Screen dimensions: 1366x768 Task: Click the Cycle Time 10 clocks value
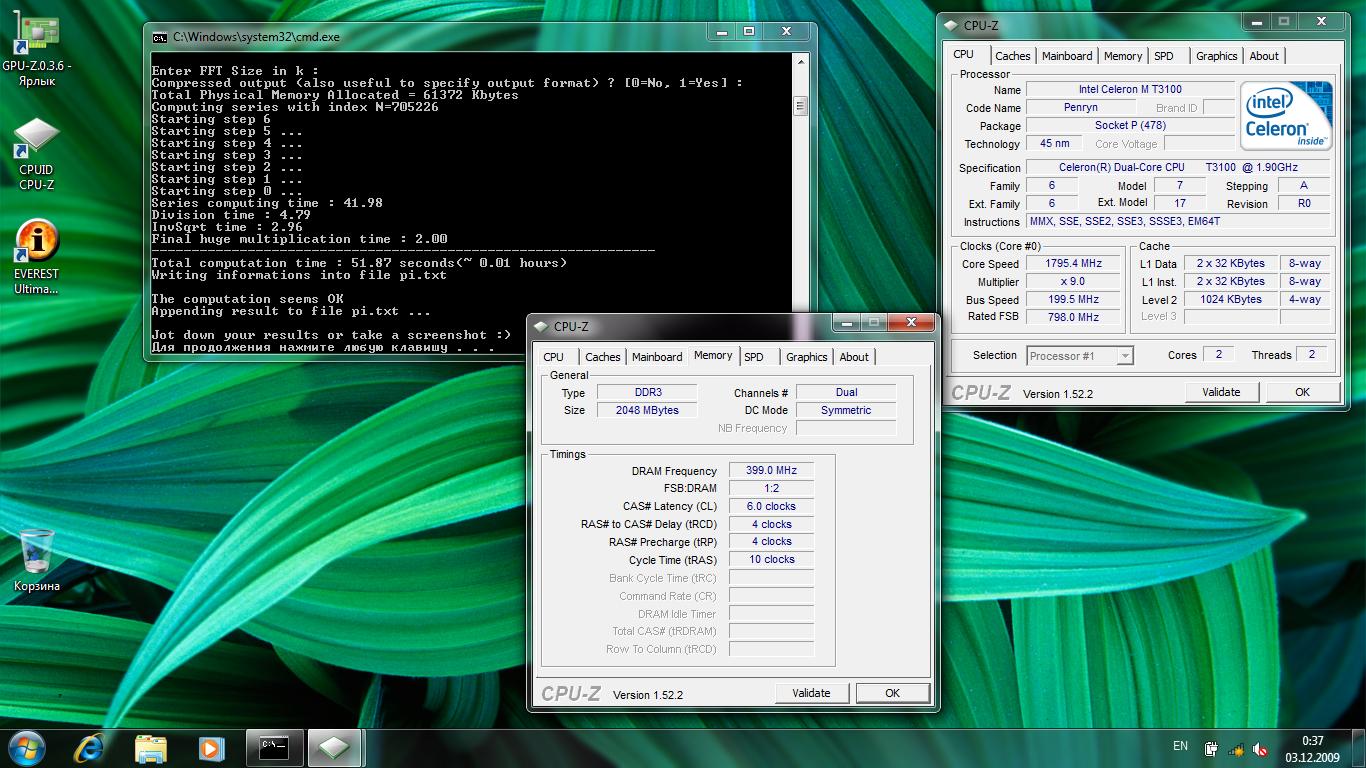click(771, 560)
